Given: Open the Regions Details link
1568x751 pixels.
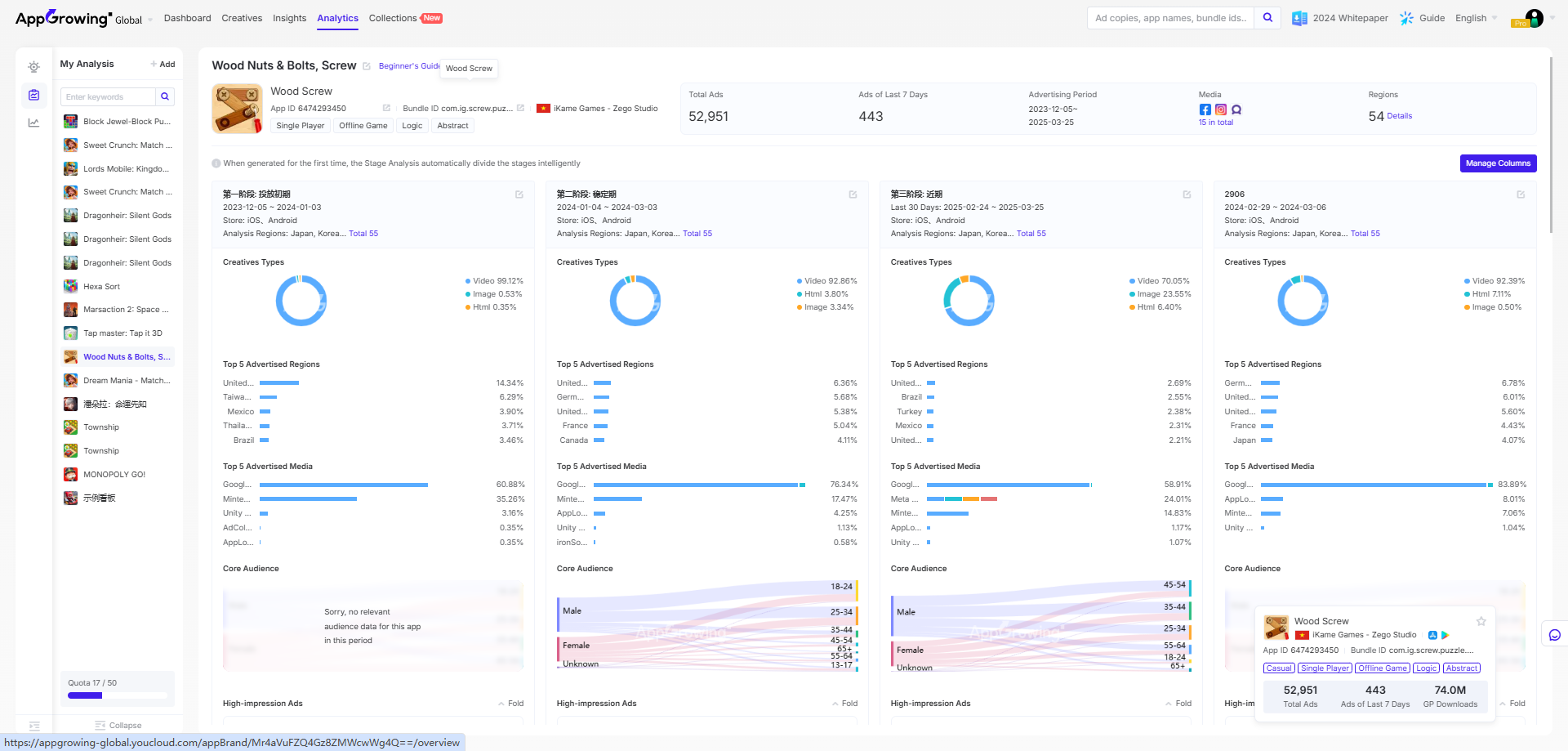Looking at the screenshot, I should (1399, 116).
